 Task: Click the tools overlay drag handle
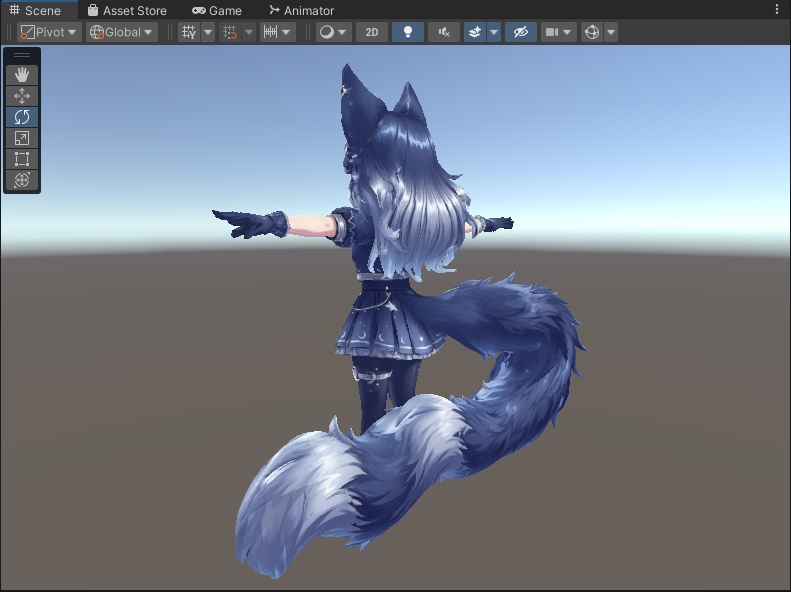pyautogui.click(x=22, y=55)
